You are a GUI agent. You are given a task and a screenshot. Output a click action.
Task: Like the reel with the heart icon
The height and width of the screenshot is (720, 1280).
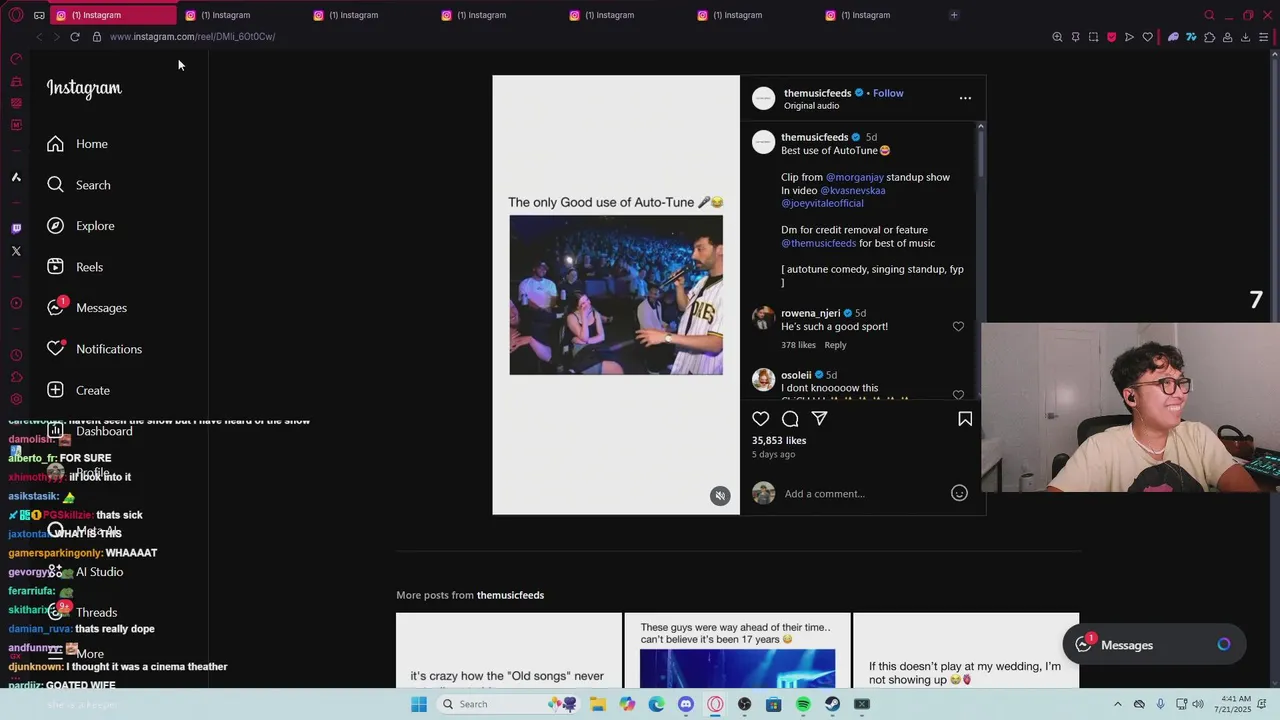pyautogui.click(x=761, y=419)
